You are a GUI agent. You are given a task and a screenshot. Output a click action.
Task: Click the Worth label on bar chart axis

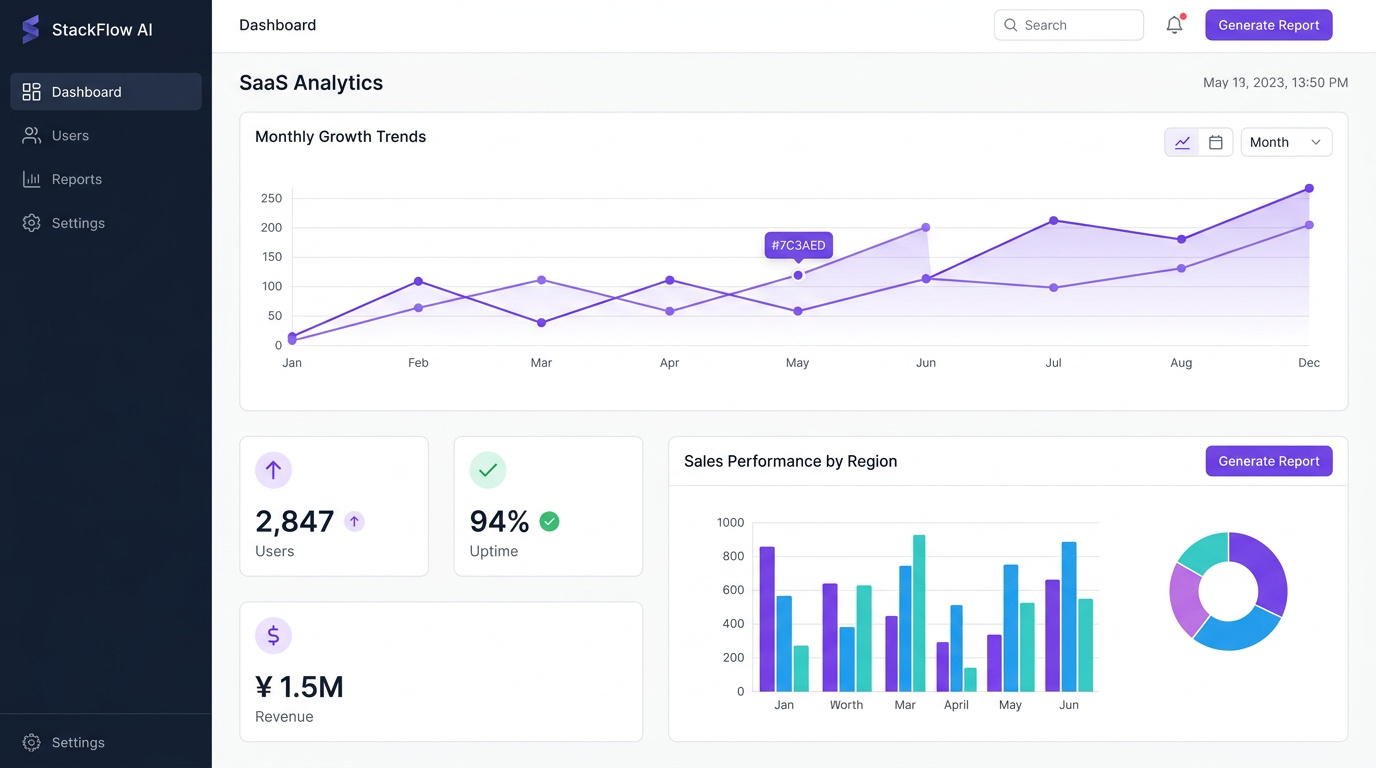pos(846,705)
